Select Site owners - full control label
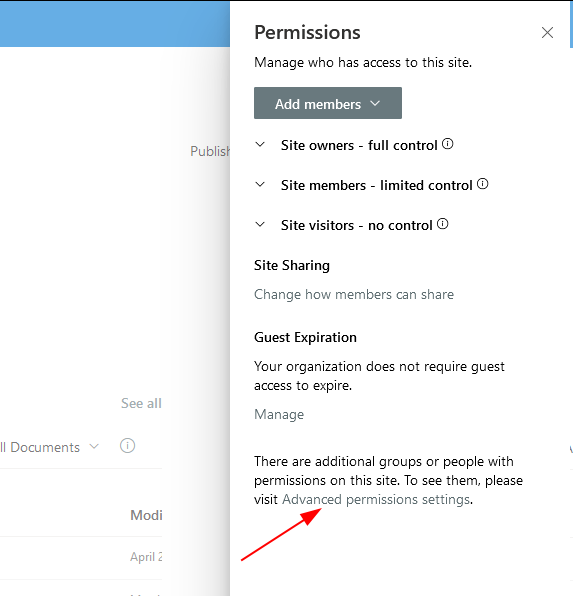This screenshot has width=573, height=596. click(359, 146)
